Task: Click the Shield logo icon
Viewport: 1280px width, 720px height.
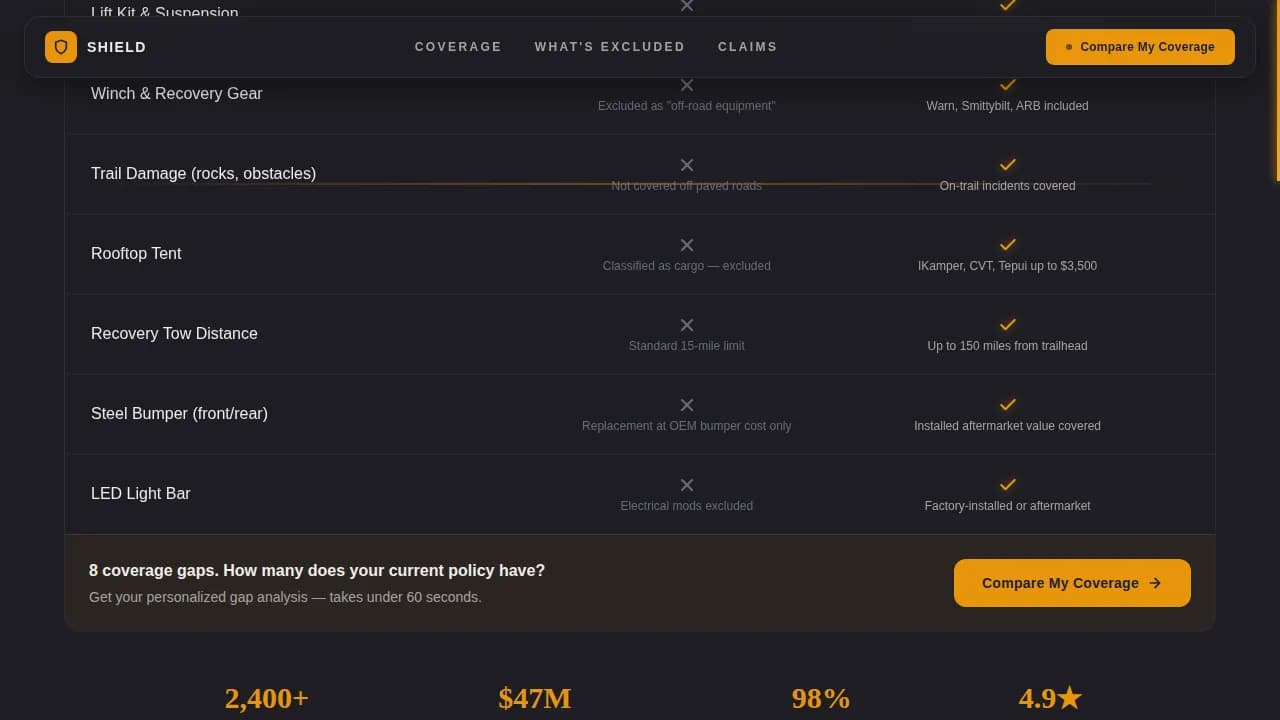Action: (61, 46)
